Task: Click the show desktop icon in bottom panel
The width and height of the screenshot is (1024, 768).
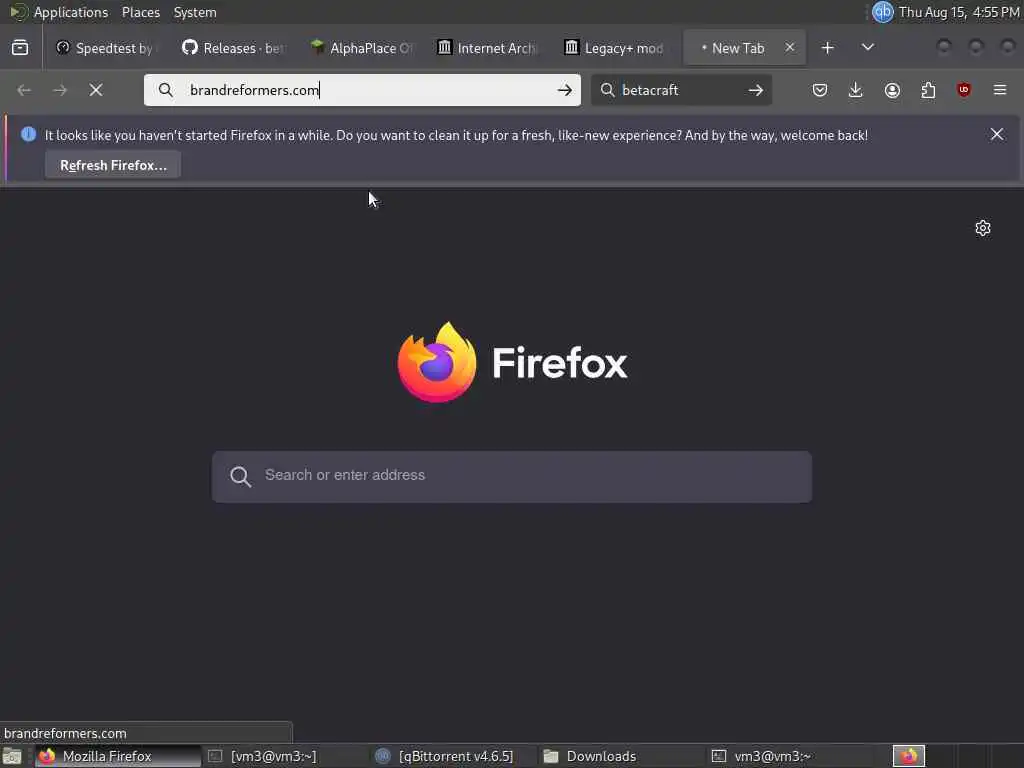Action: coord(12,756)
